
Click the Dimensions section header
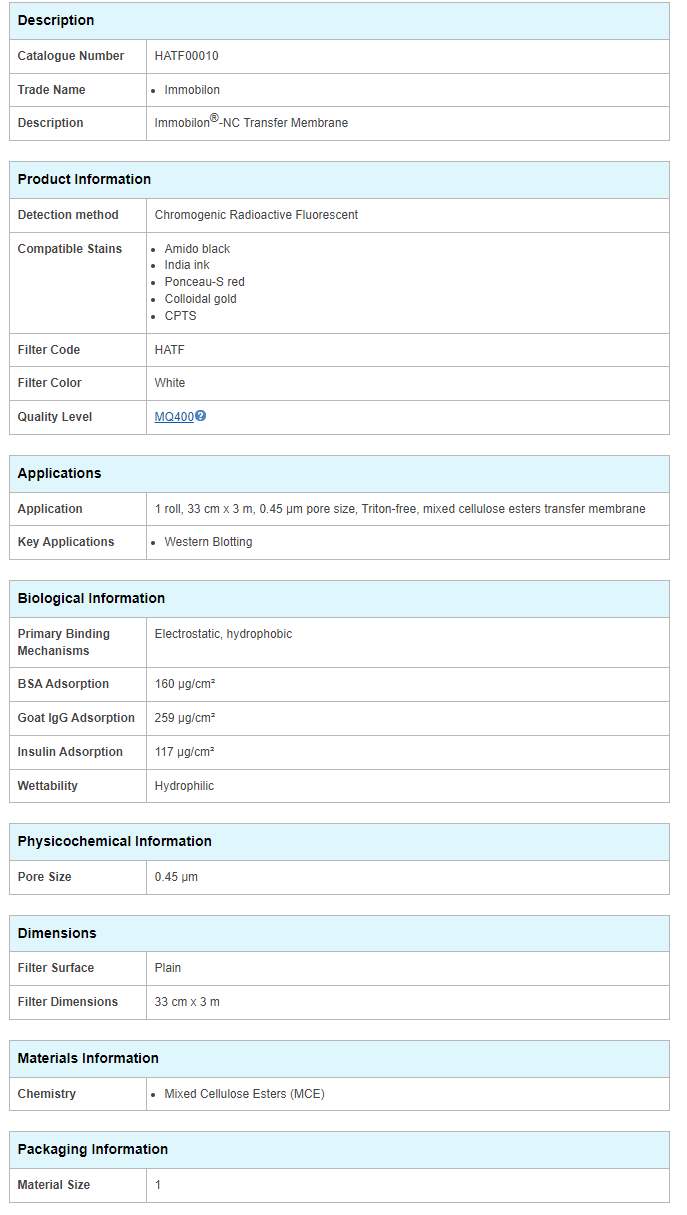pos(57,934)
